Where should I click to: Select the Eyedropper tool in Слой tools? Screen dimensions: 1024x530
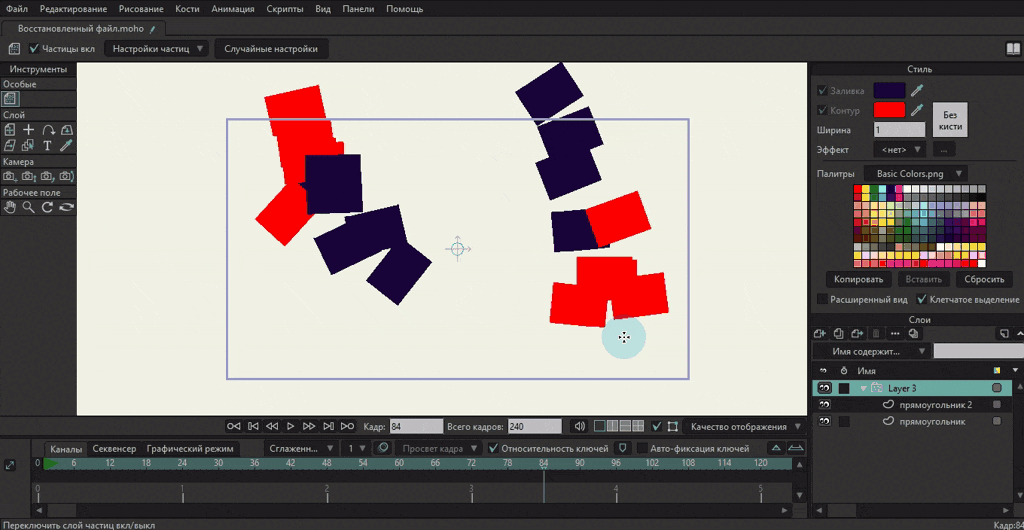(x=67, y=145)
